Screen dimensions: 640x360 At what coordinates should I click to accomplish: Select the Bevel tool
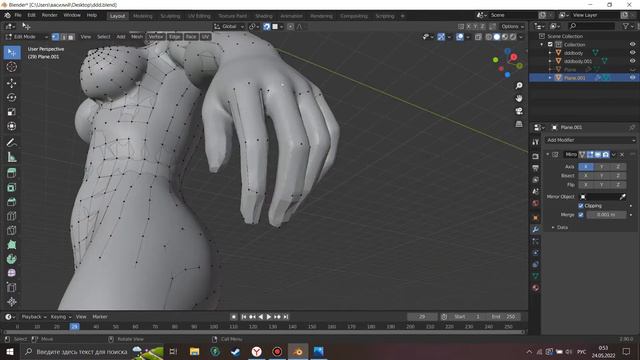click(11, 202)
